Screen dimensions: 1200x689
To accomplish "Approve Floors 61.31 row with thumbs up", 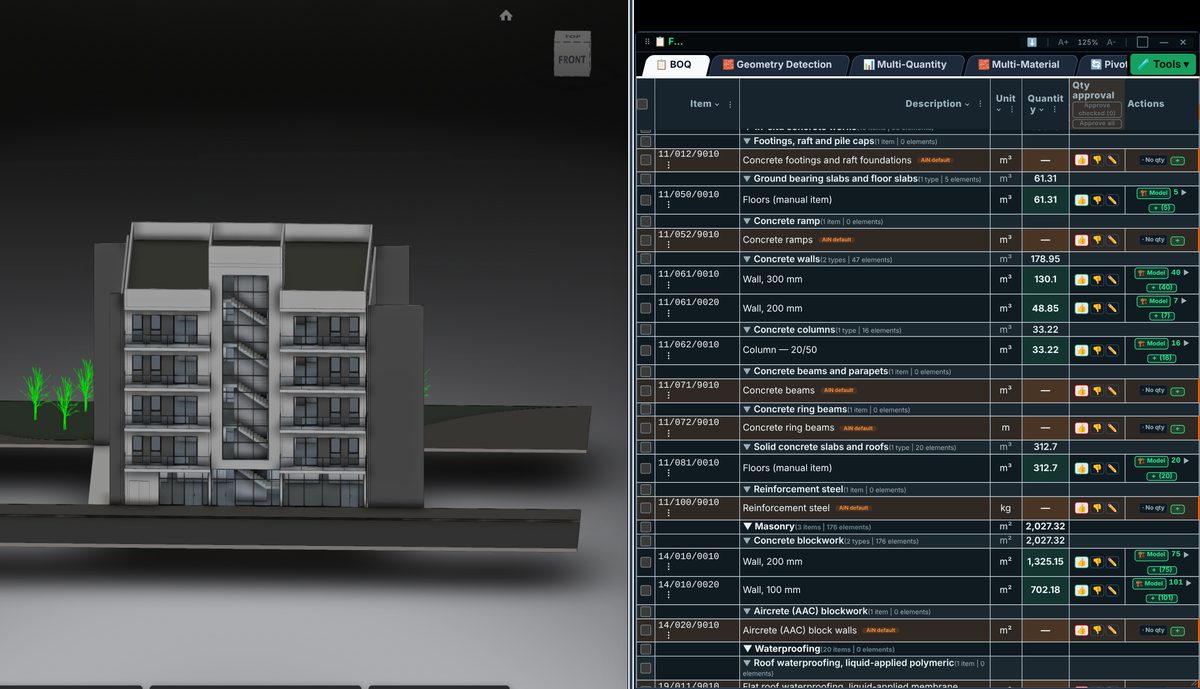I will 1081,200.
